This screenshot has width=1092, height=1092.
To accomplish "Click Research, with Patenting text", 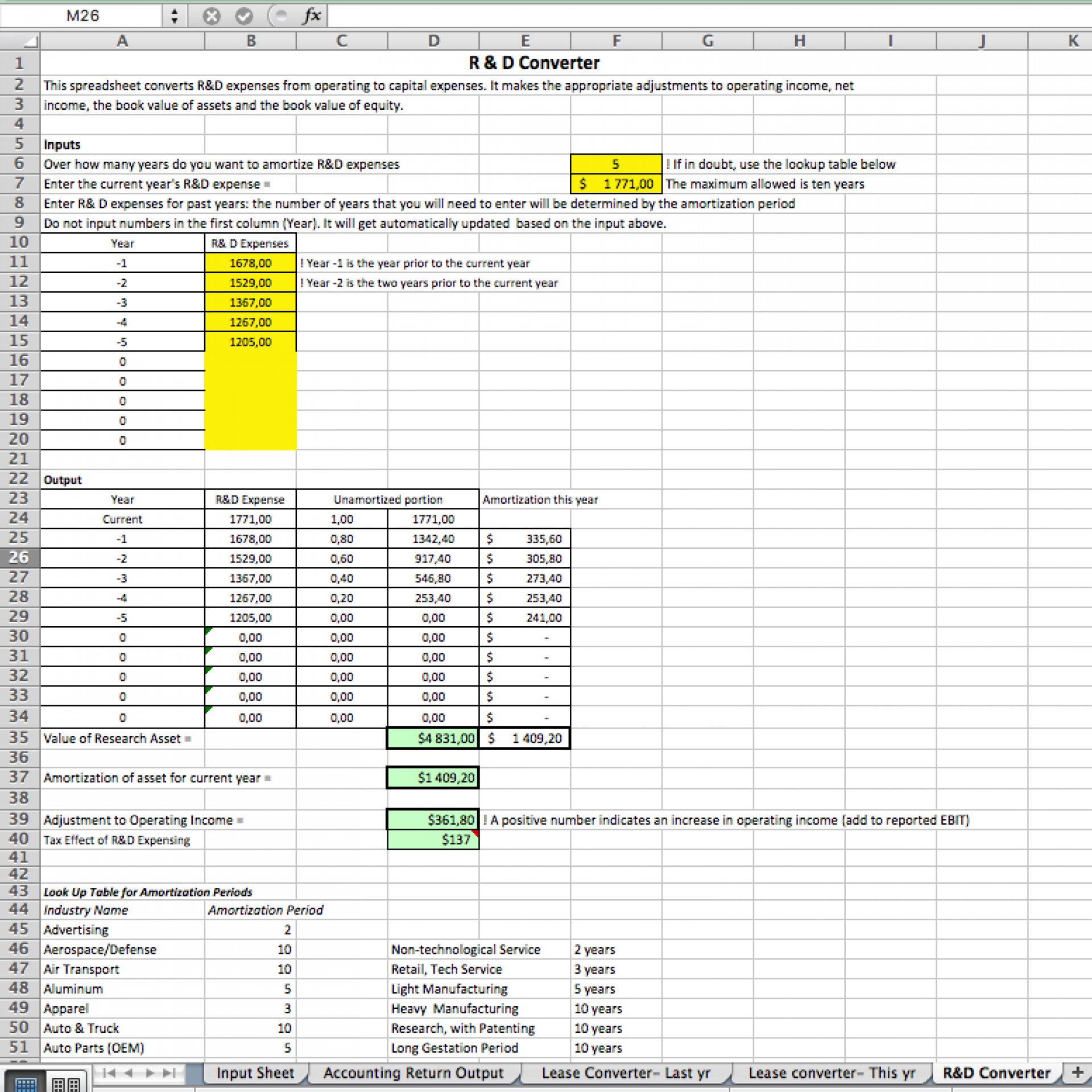I will 463,1028.
